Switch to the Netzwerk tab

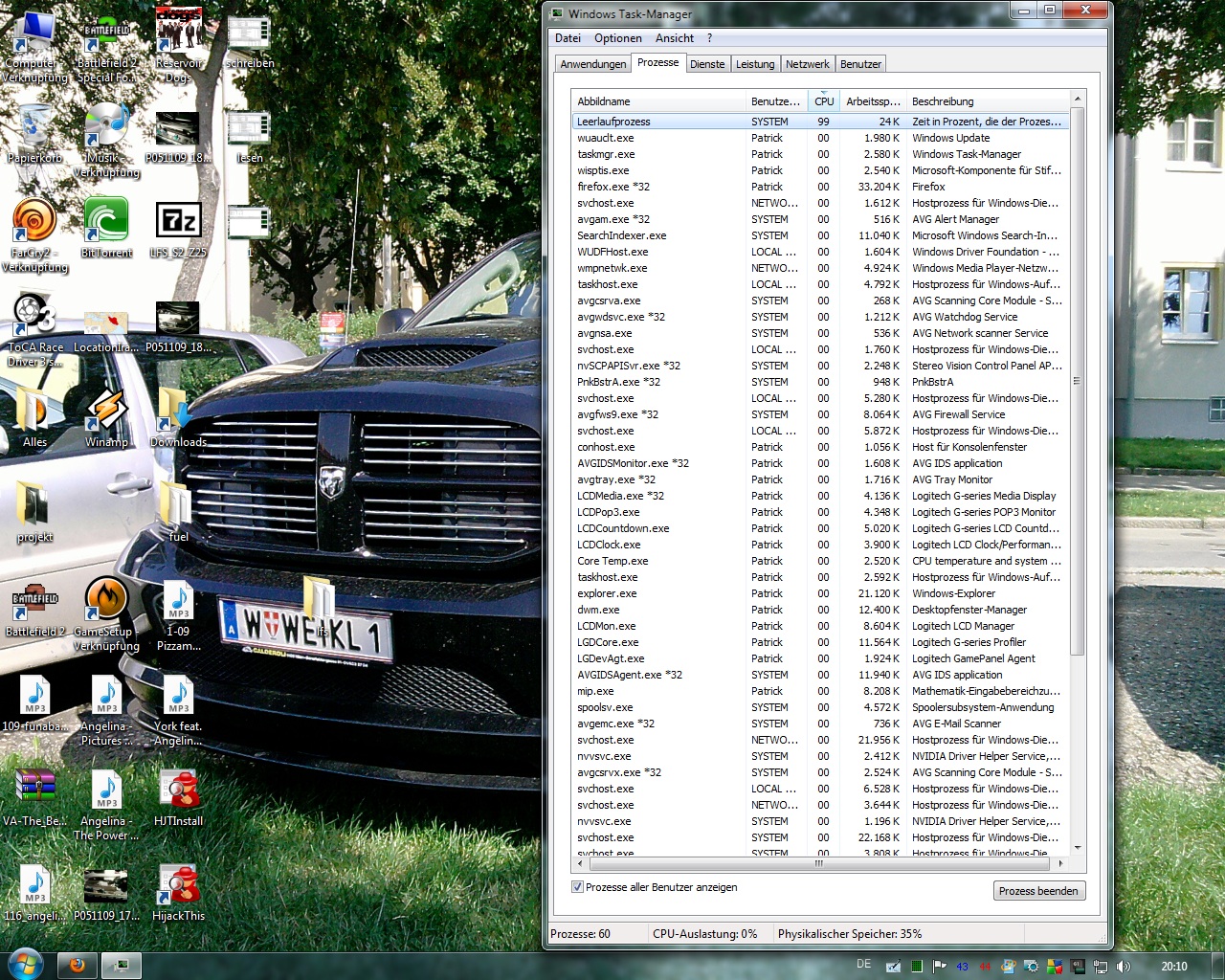coord(808,64)
